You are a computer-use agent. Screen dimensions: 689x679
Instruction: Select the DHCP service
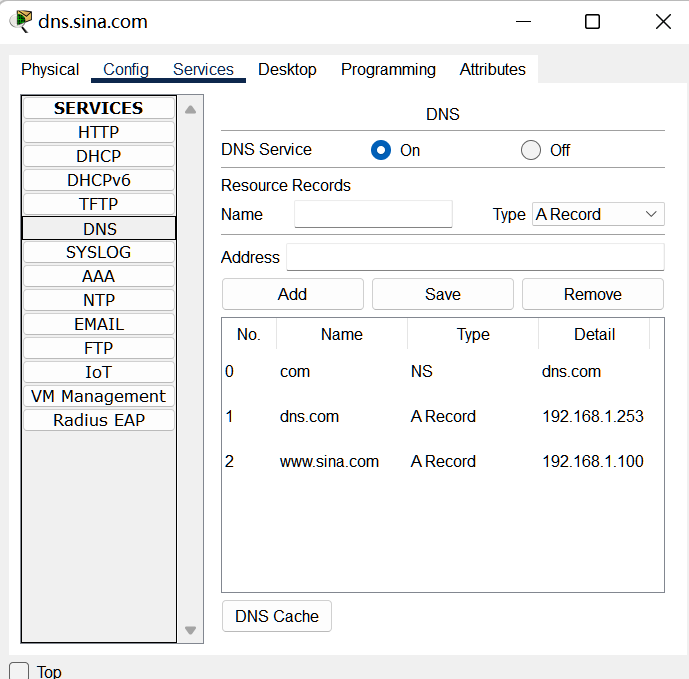99,156
